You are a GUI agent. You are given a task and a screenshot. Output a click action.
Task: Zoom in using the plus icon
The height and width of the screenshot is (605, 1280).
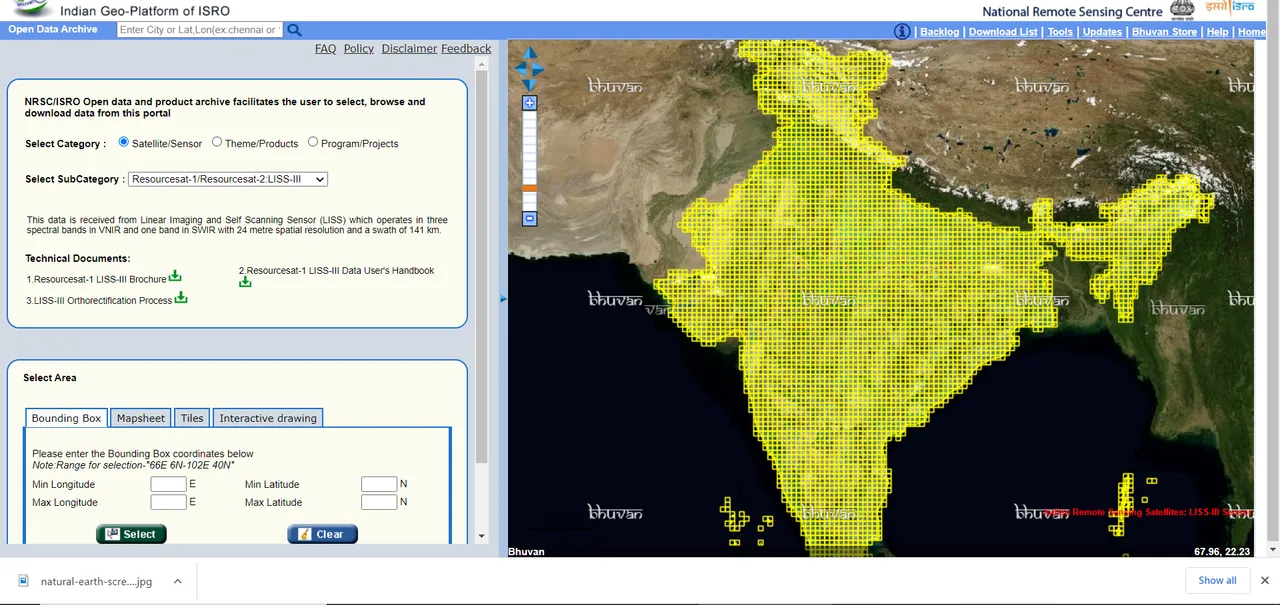[530, 103]
